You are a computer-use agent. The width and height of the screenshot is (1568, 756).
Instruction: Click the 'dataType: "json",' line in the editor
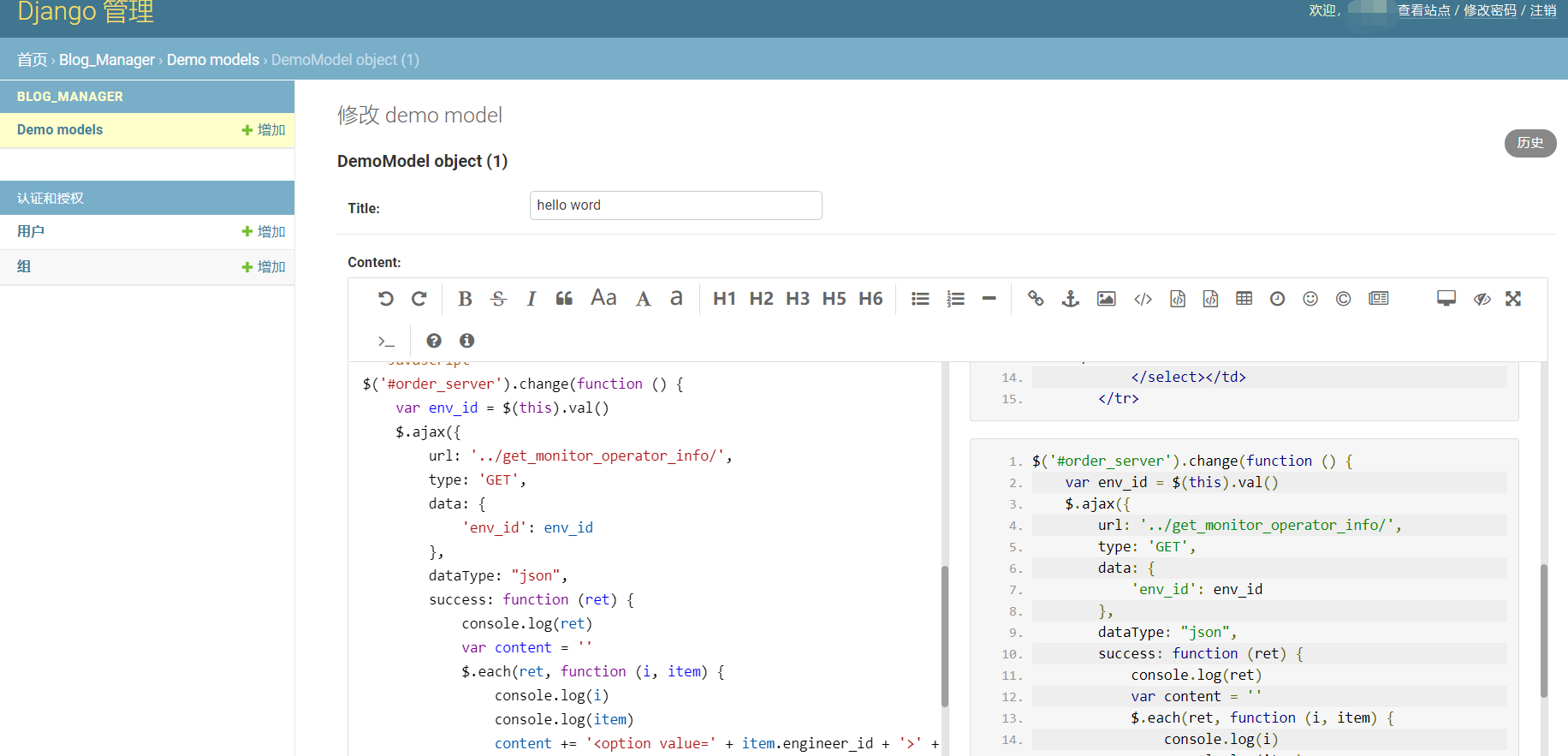tap(498, 576)
